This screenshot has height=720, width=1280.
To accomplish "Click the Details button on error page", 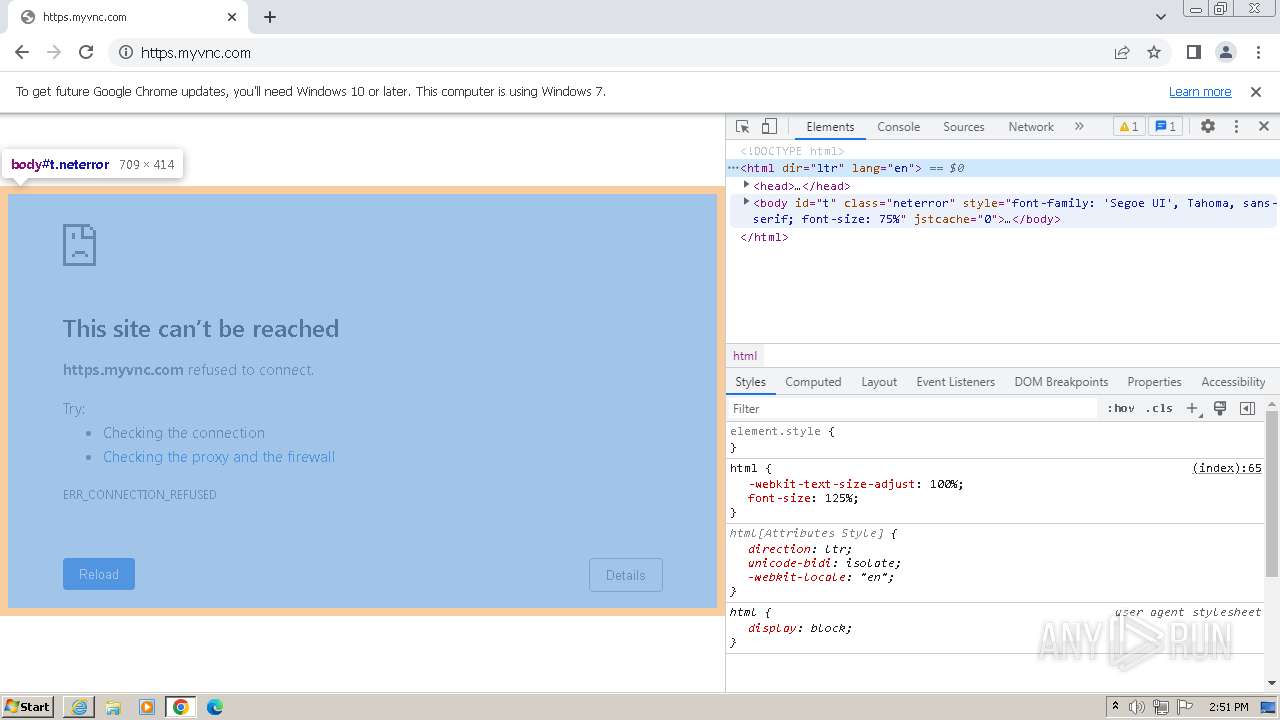I will pos(626,575).
